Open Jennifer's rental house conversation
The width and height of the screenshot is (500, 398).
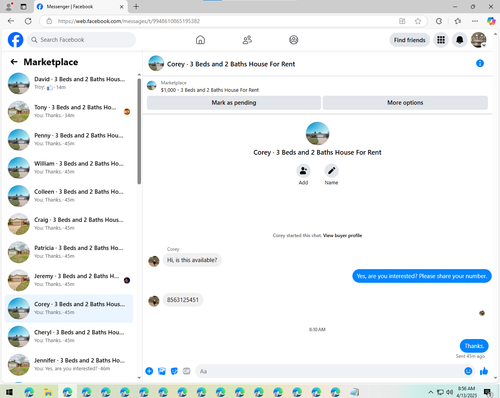(69, 365)
